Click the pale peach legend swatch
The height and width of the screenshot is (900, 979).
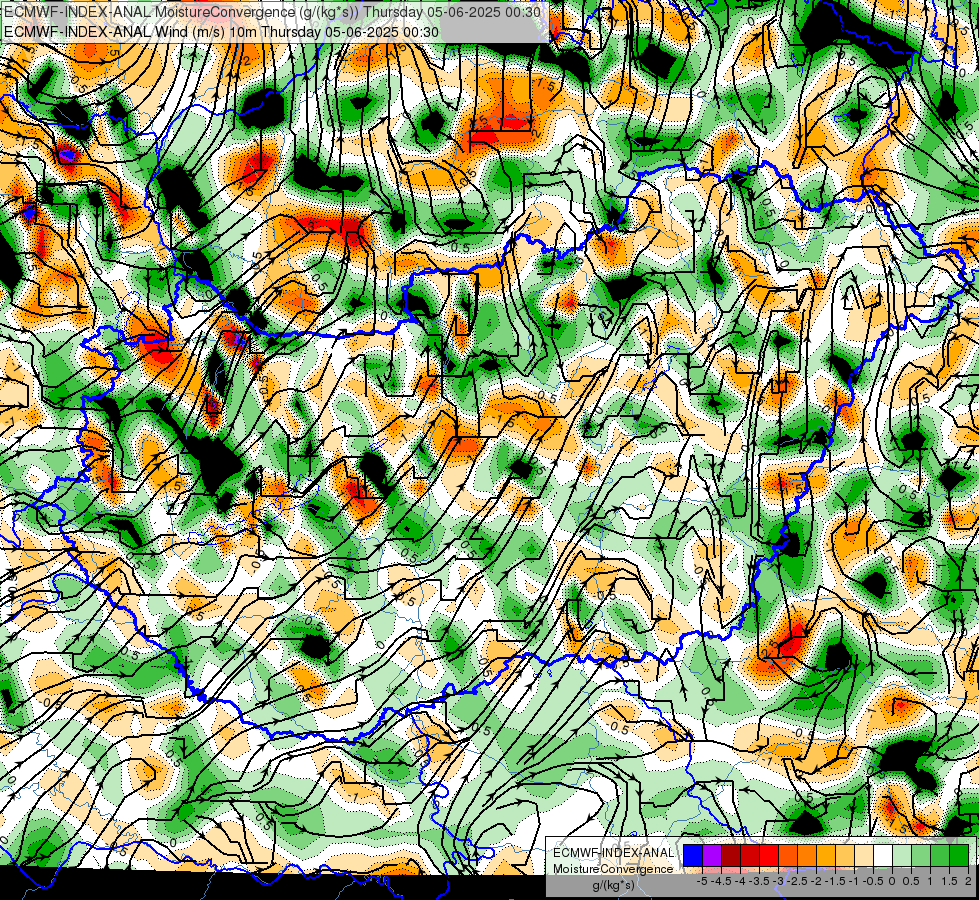pyautogui.click(x=864, y=855)
